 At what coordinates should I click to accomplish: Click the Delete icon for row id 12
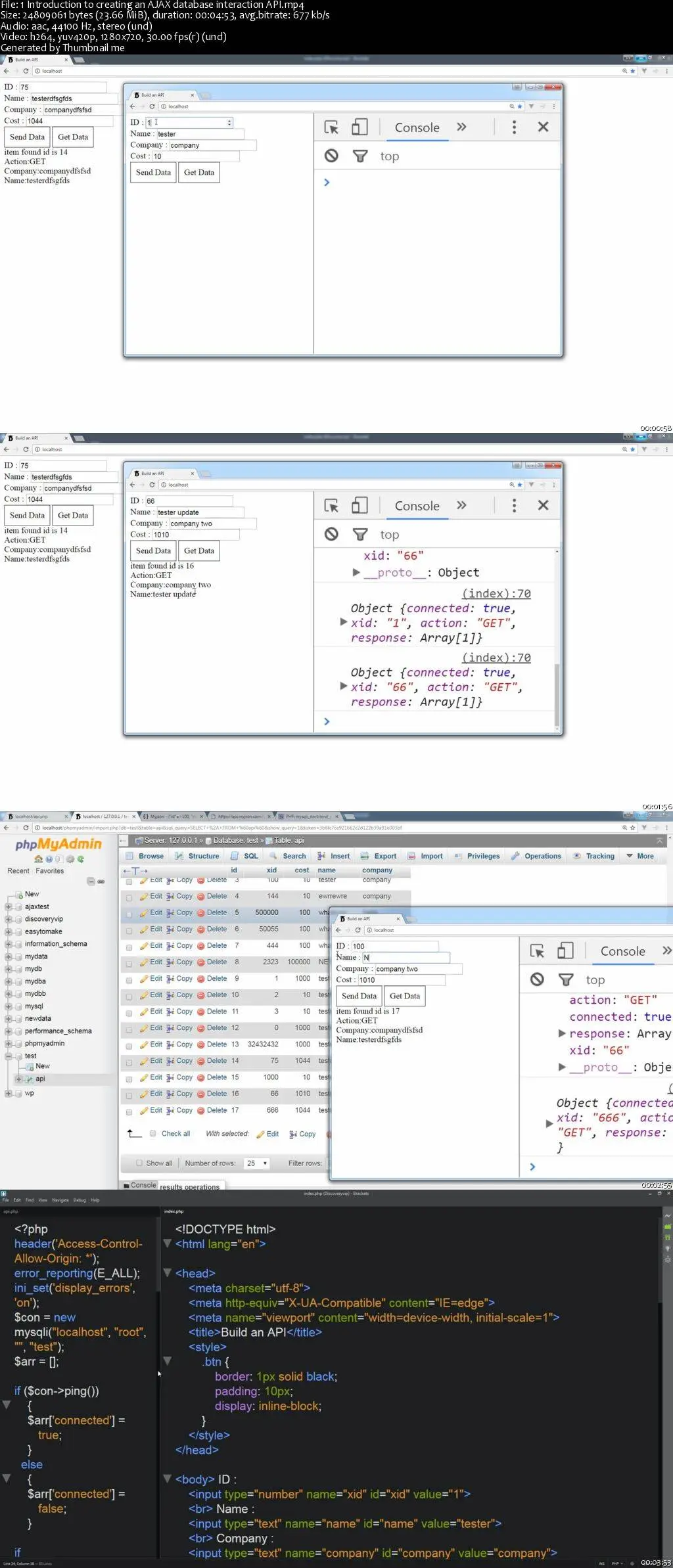(x=200, y=1028)
